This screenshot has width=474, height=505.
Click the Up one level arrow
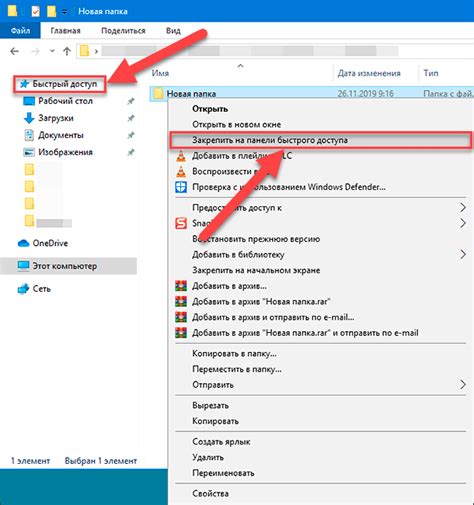click(x=67, y=51)
